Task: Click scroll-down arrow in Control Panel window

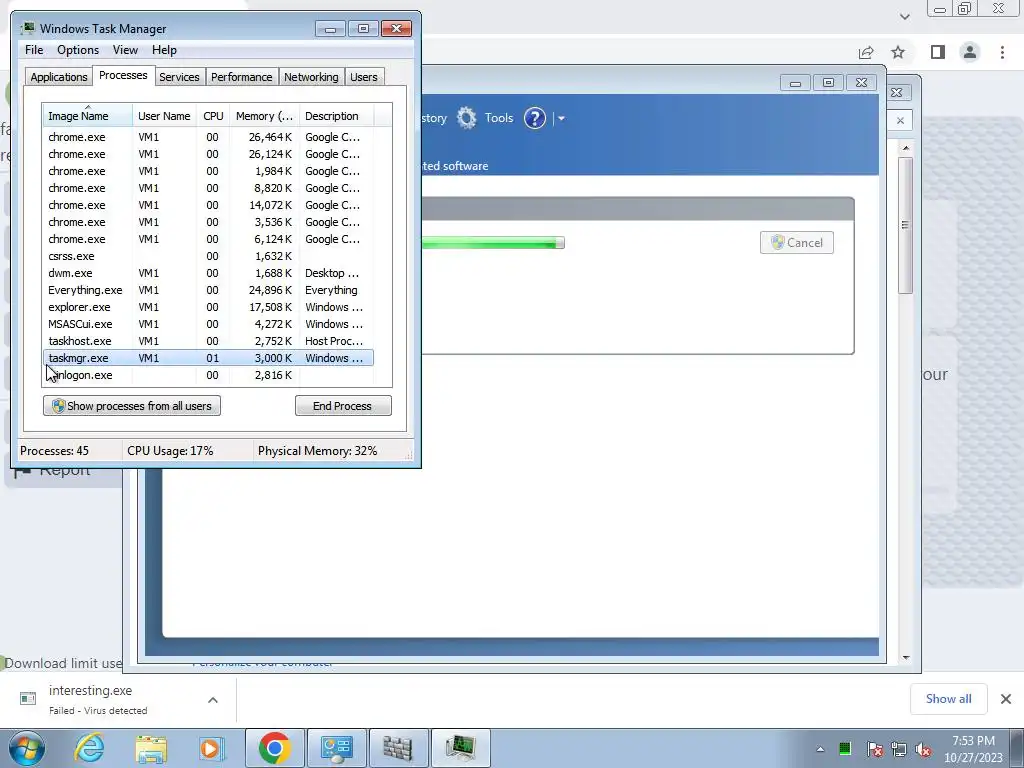Action: (905, 658)
